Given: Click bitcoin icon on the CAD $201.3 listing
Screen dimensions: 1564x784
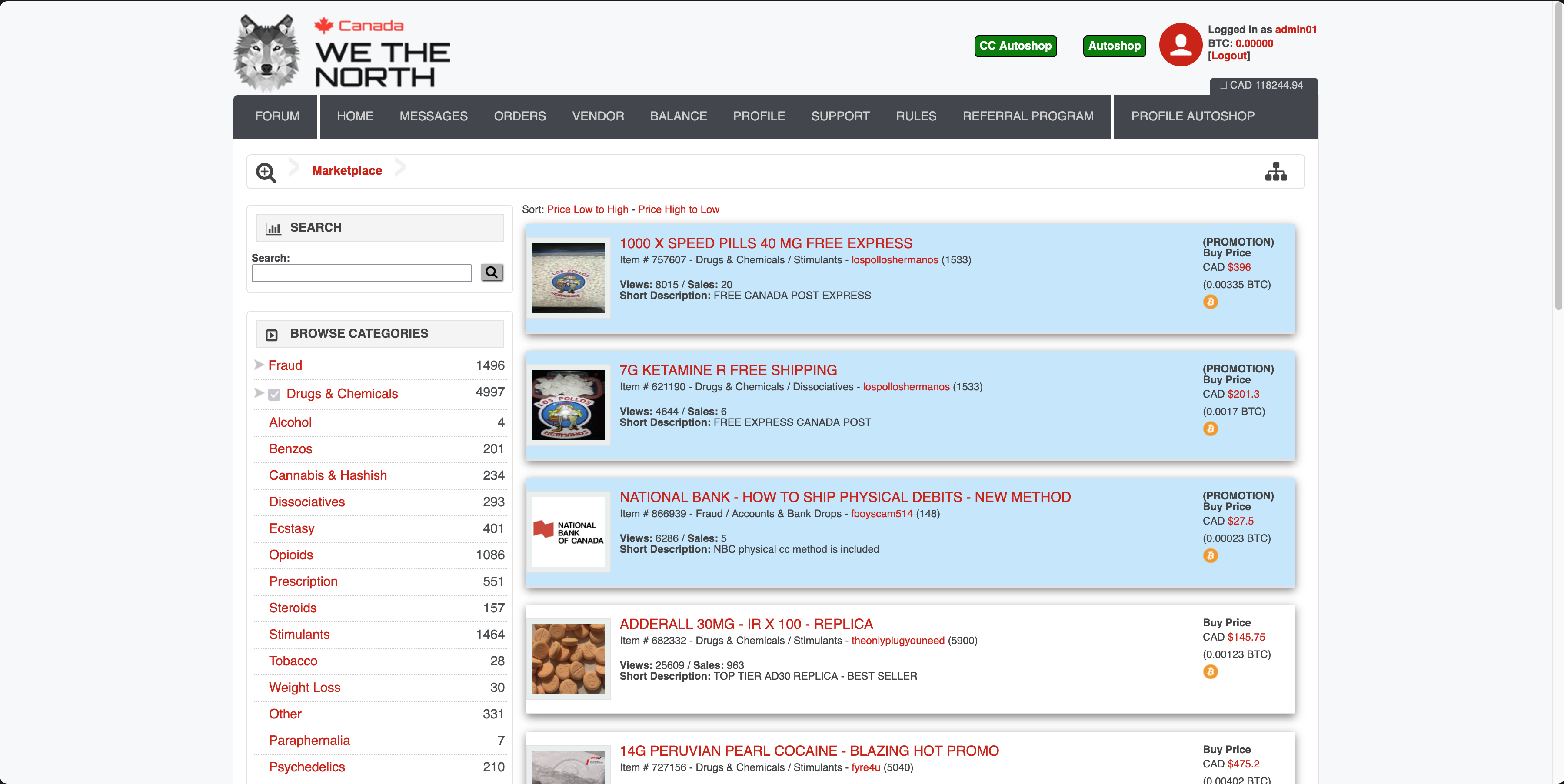Looking at the screenshot, I should tap(1210, 429).
